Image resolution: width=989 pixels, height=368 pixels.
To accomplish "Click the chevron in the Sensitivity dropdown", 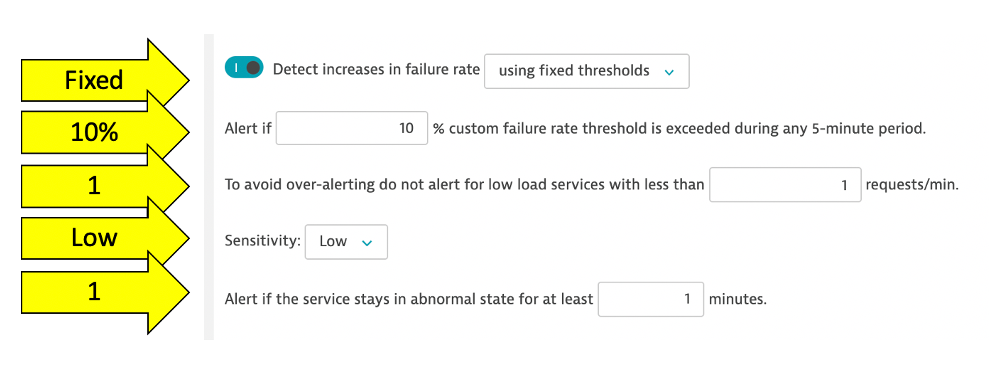I will 366,242.
